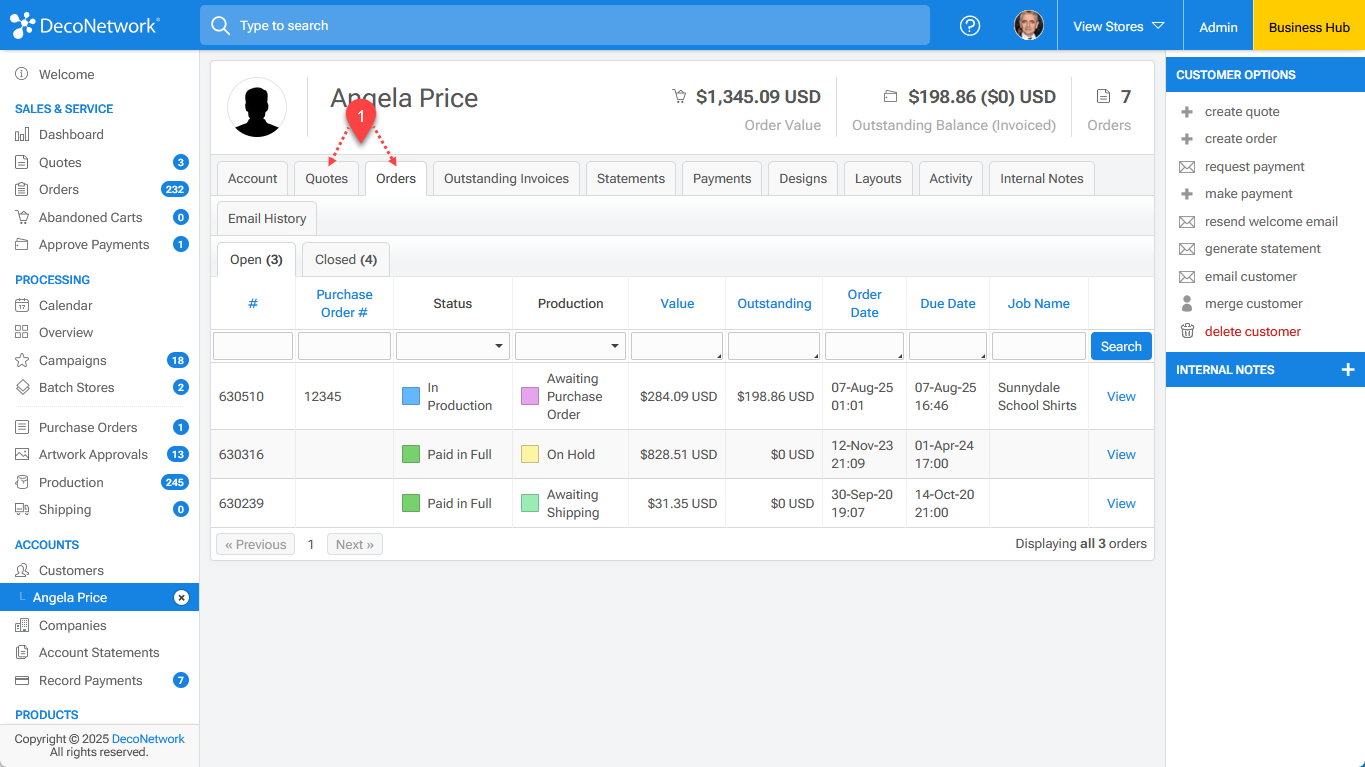This screenshot has height=767, width=1365.
Task: Open Dashboard chart icon in sidebar
Action: pos(22,135)
